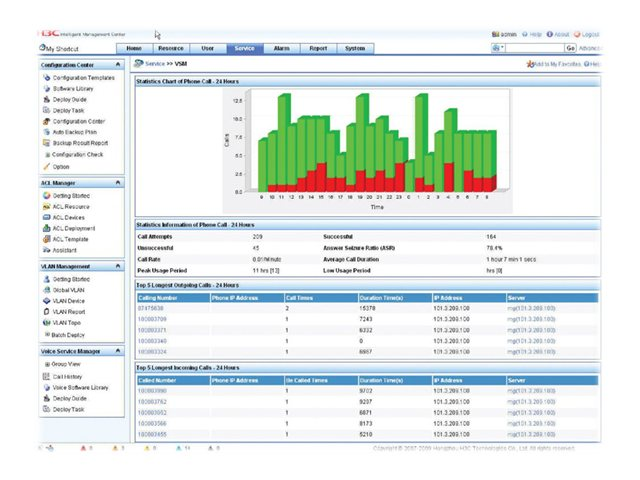Image resolution: width=640 pixels, height=480 pixels.
Task: Switch to the Alarm tab
Action: (x=281, y=48)
